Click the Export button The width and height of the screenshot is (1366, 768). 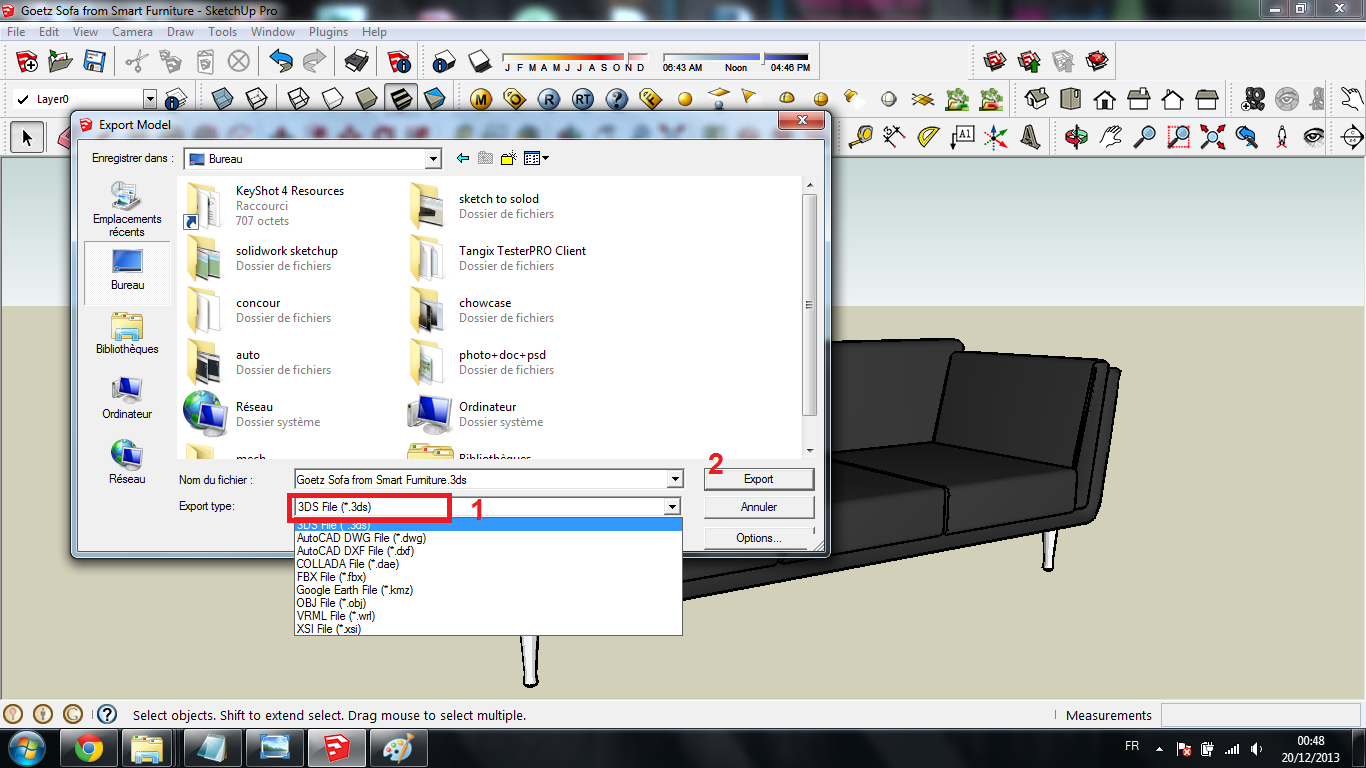(759, 479)
